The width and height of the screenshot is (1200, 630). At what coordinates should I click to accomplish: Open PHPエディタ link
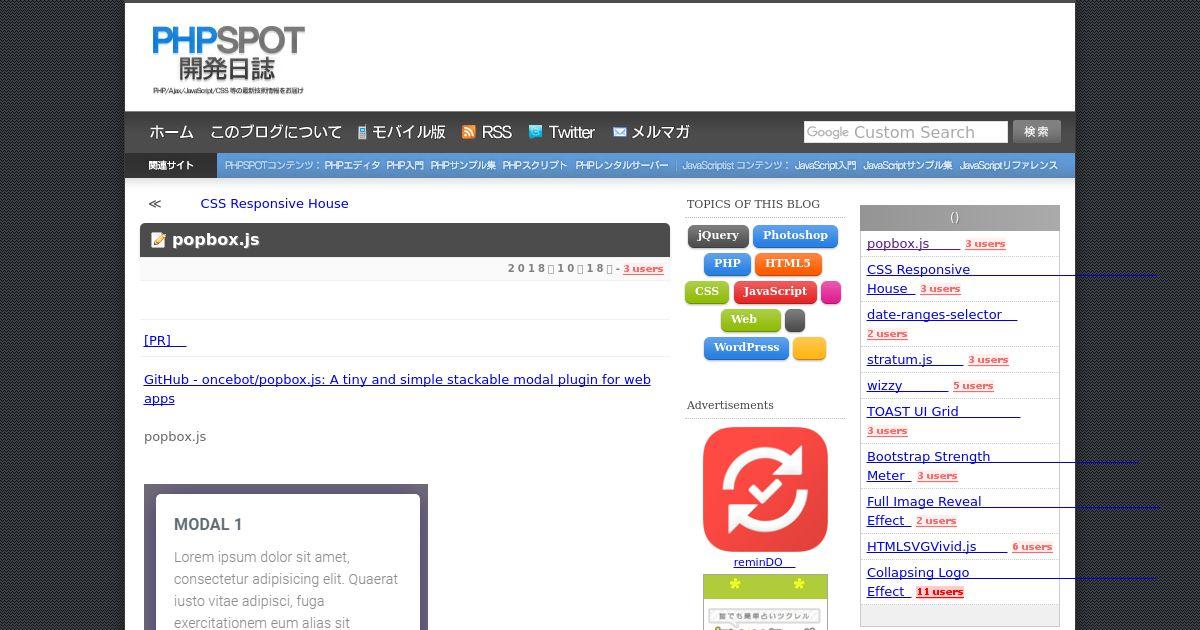click(x=352, y=166)
